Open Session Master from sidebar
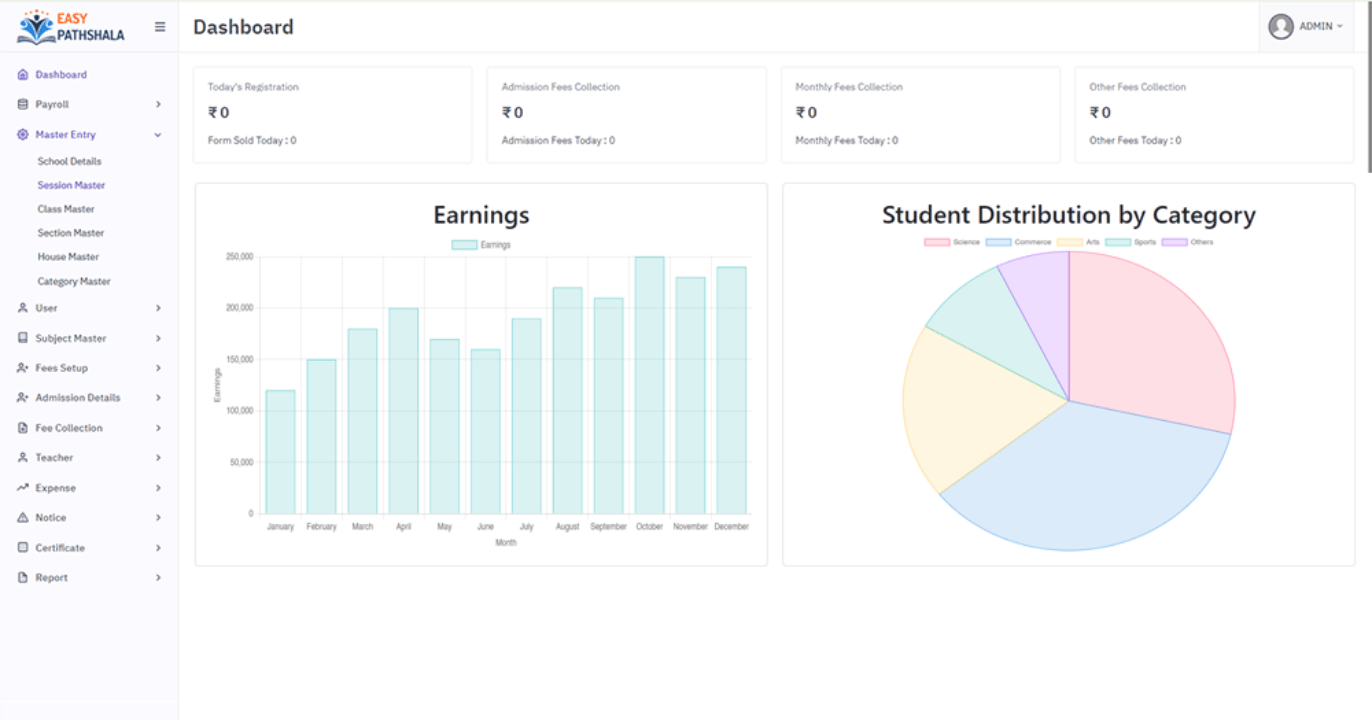This screenshot has height=720, width=1372. 71,185
